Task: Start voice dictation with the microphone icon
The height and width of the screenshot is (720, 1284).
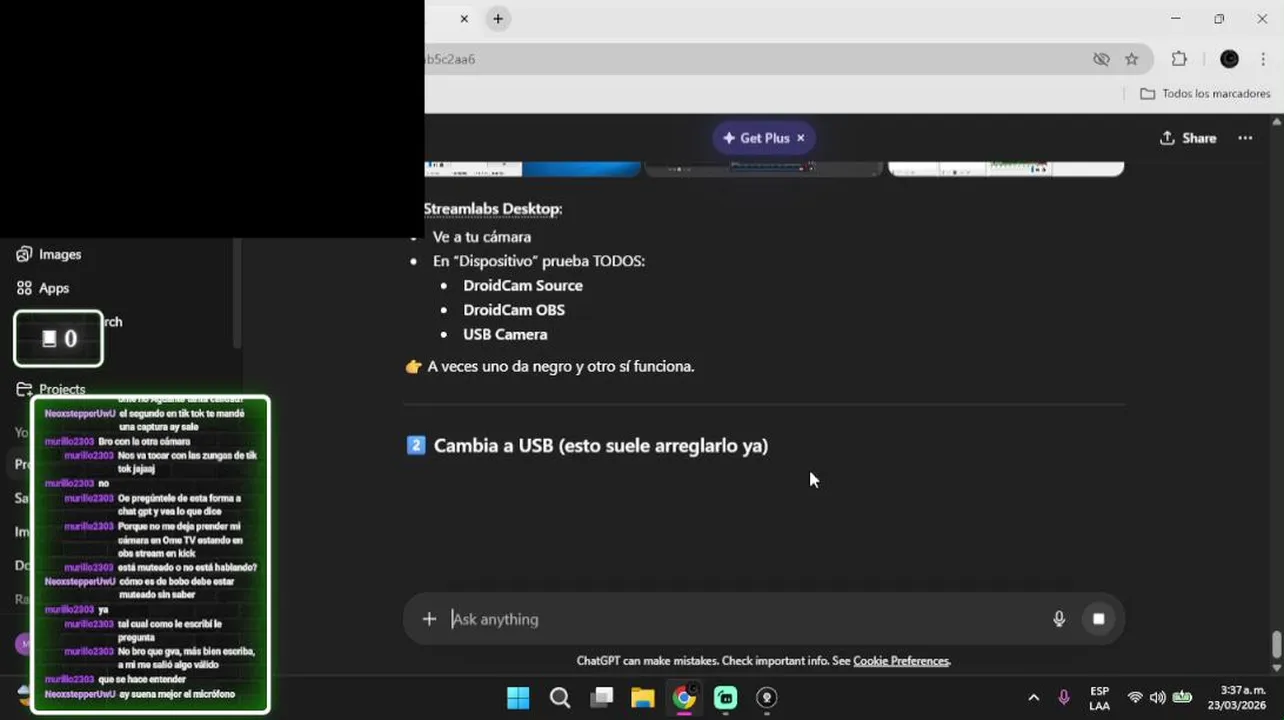Action: [1059, 619]
